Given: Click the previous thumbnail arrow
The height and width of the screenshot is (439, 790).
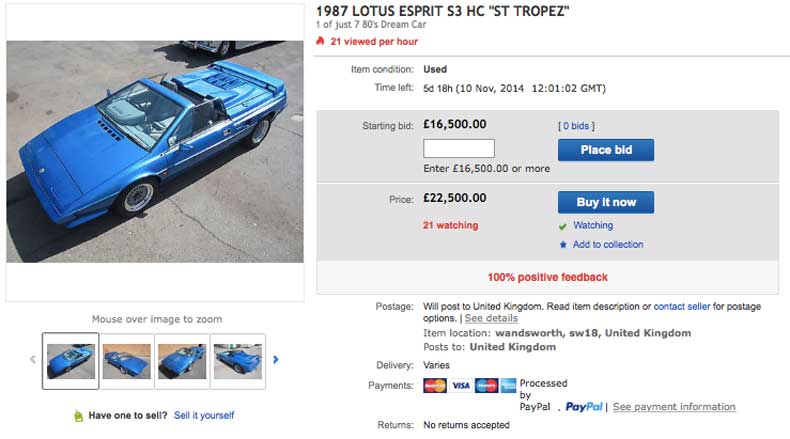Looking at the screenshot, I should 33,360.
